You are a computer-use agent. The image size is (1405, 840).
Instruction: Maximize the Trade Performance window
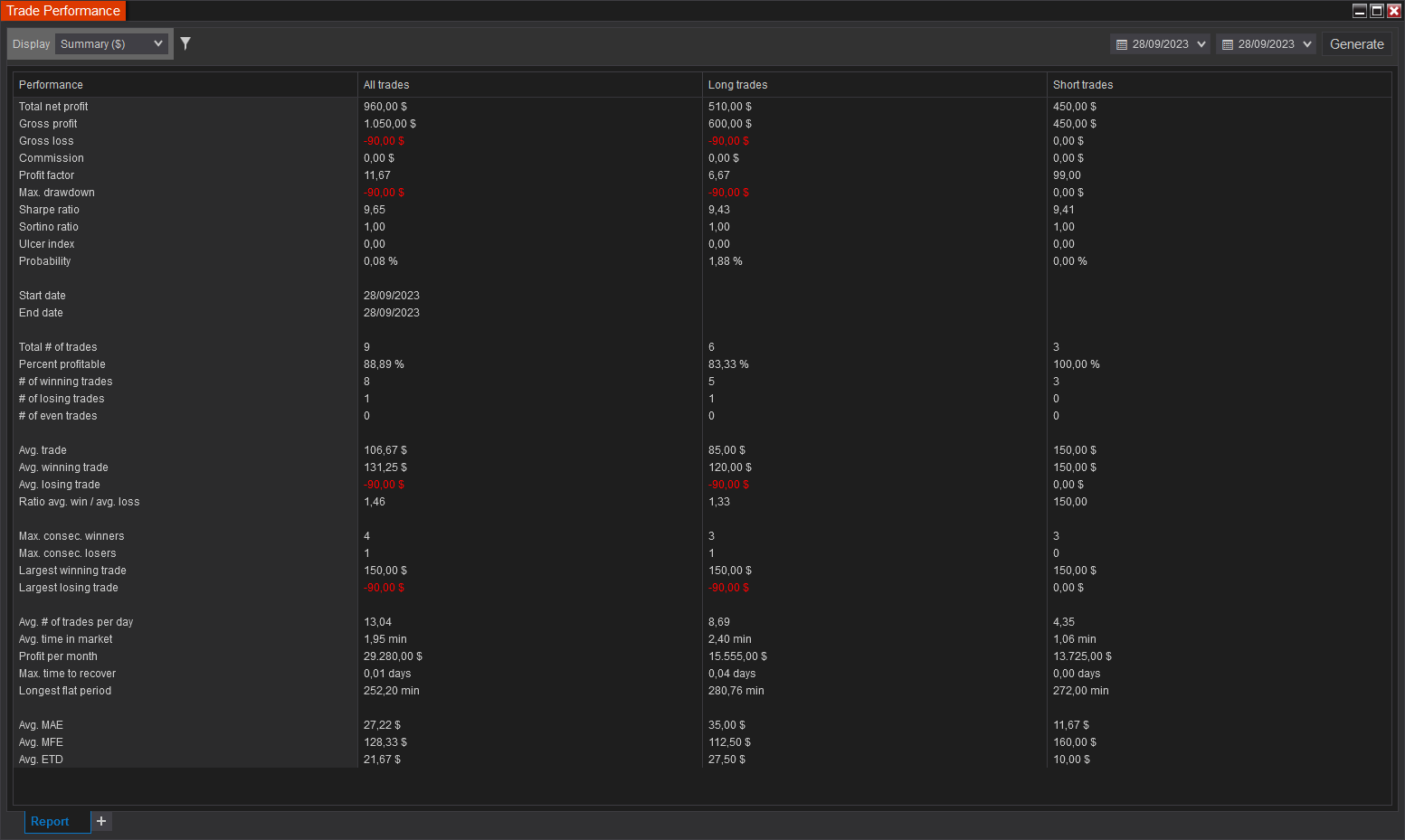(1377, 11)
